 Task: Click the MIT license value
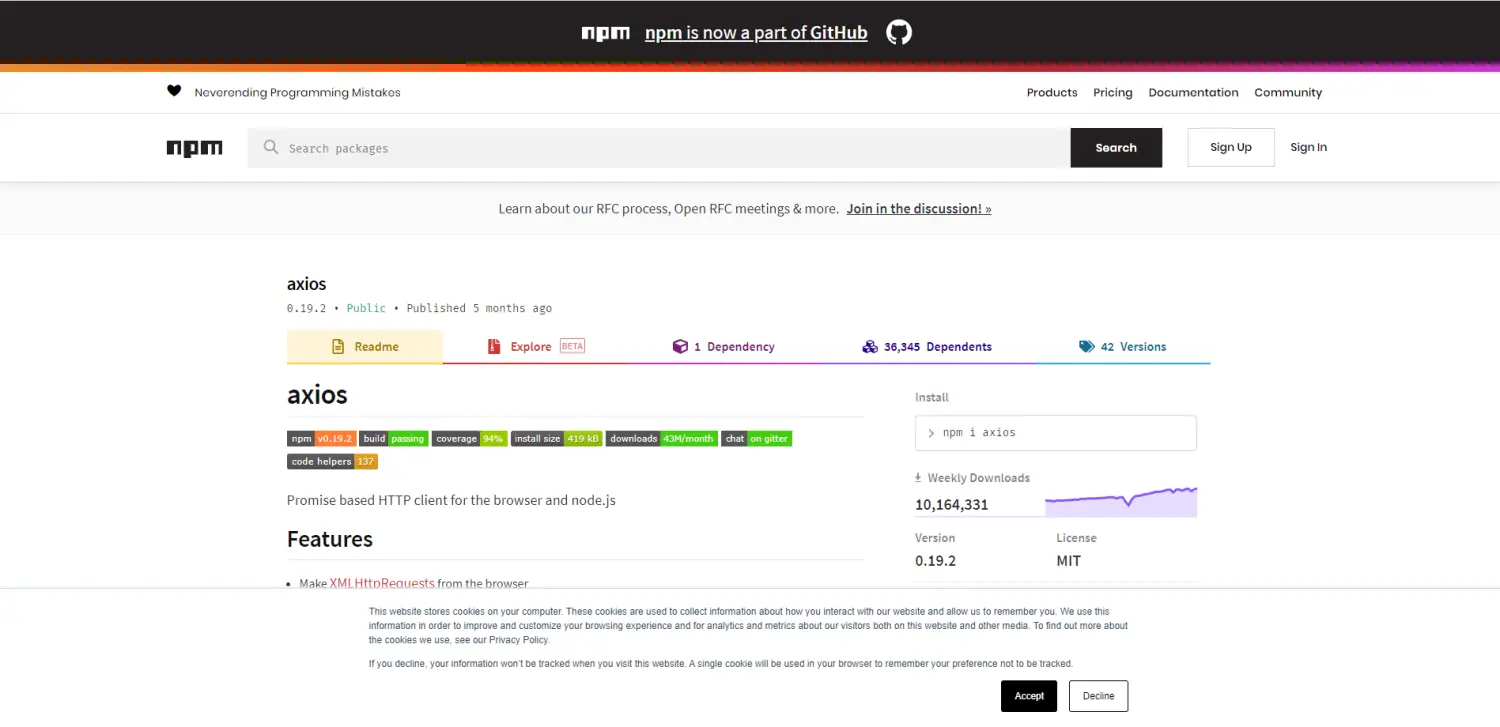tap(1069, 561)
